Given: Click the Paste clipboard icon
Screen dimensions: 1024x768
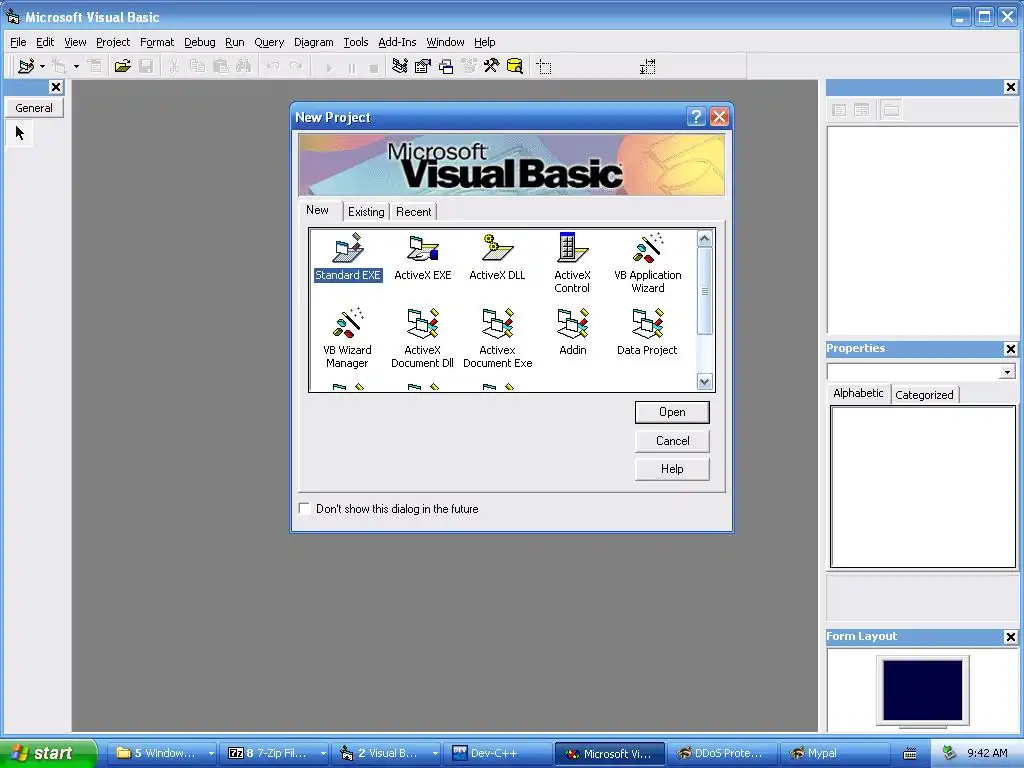Looking at the screenshot, I should [x=221, y=66].
